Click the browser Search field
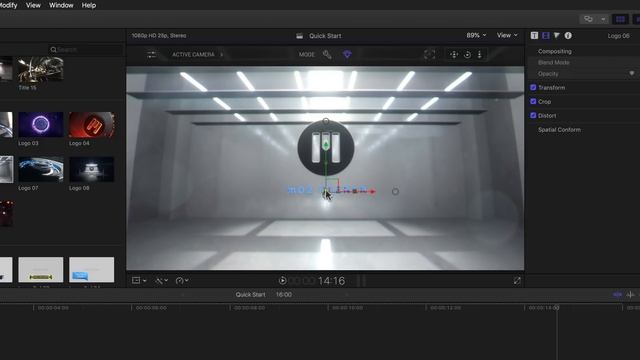The image size is (640, 360). [x=86, y=50]
